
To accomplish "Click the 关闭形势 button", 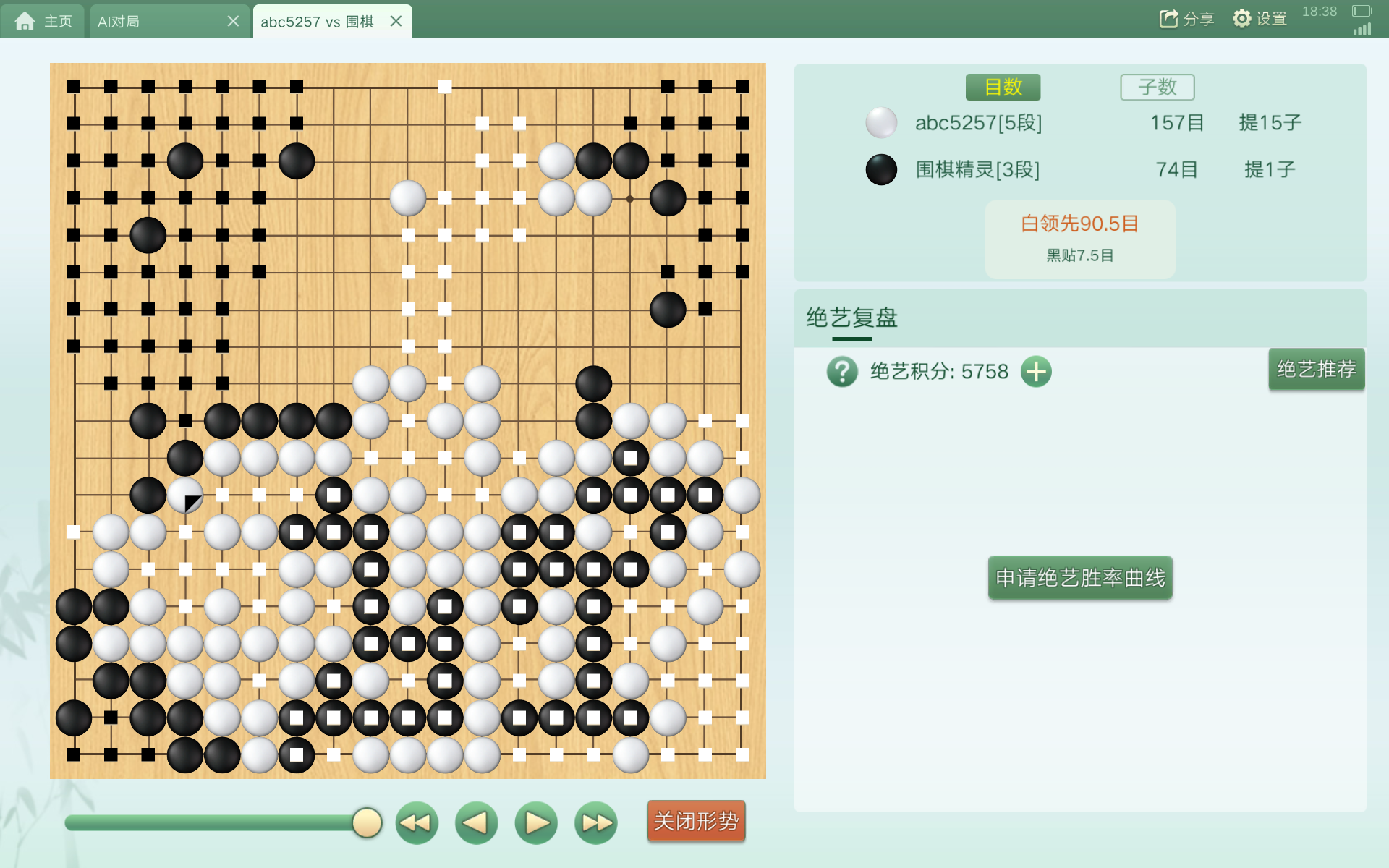I will (x=696, y=821).
